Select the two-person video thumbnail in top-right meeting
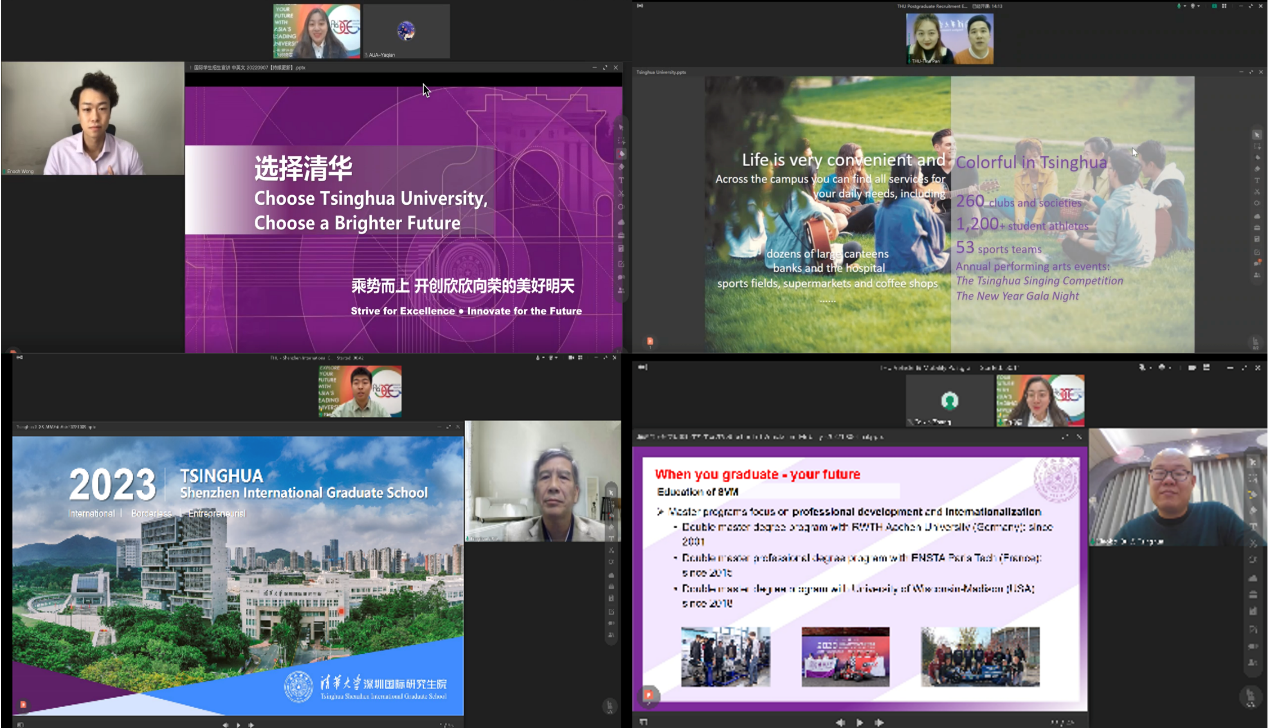The height and width of the screenshot is (728, 1268). coord(949,38)
